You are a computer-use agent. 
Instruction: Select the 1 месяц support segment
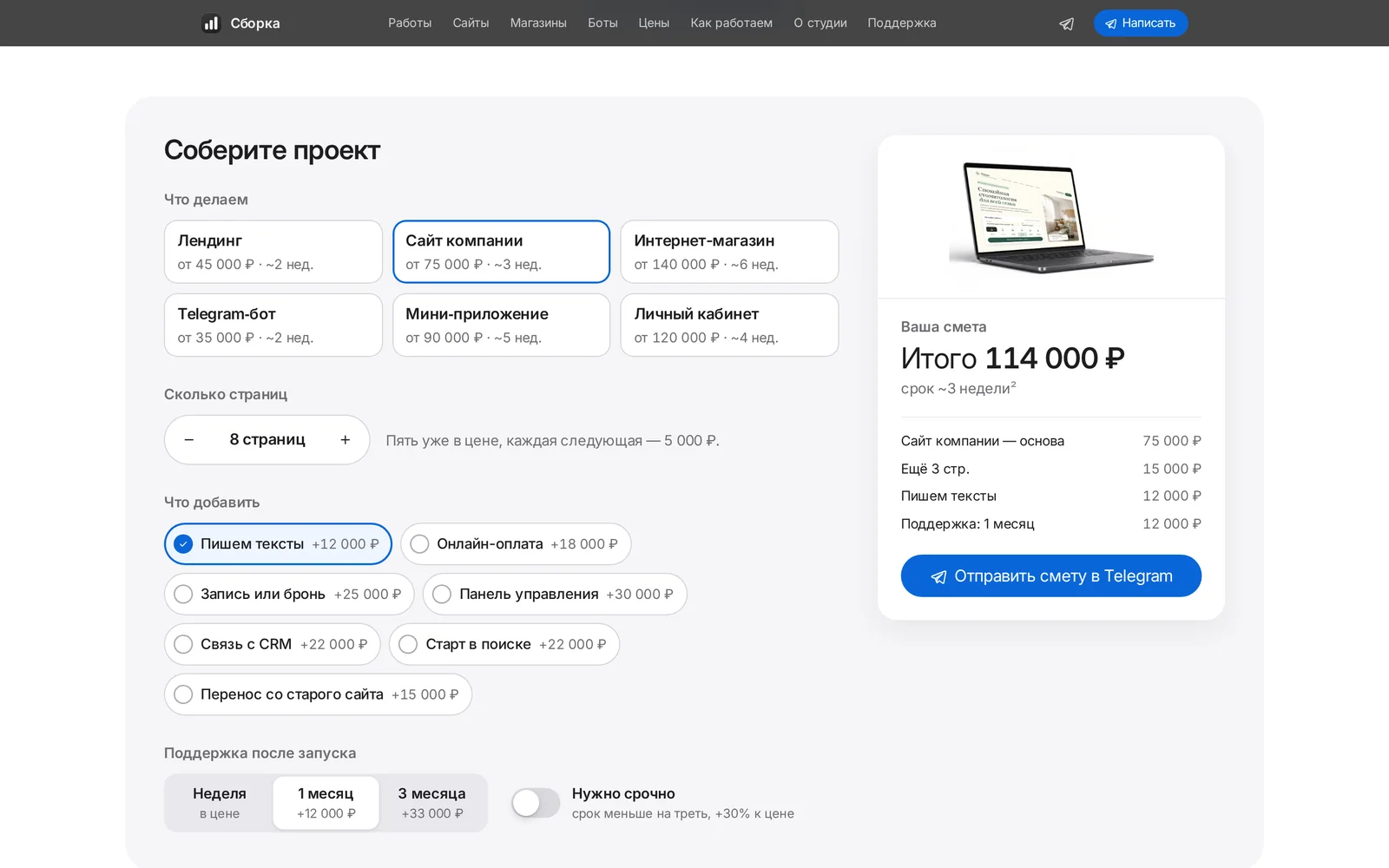coord(326,803)
